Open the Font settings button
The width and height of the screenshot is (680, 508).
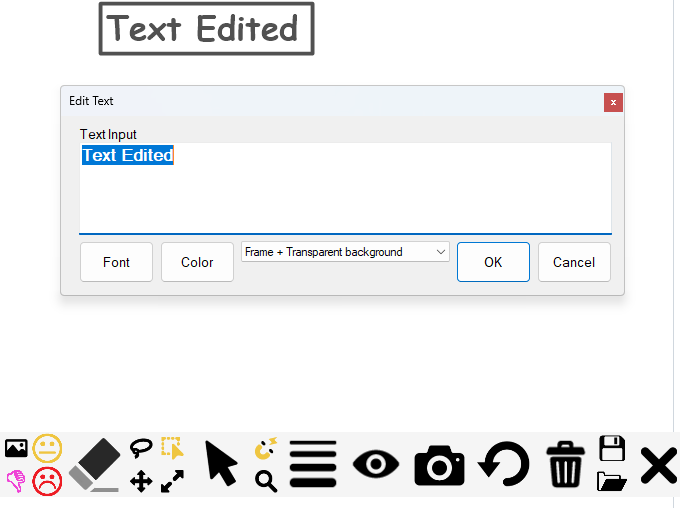(116, 262)
